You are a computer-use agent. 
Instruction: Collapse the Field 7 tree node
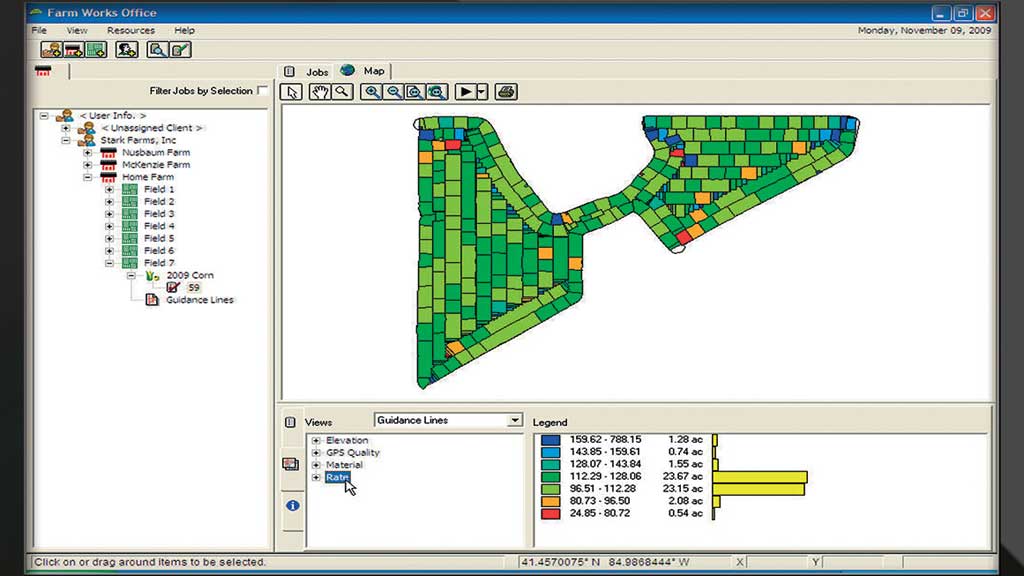pyautogui.click(x=110, y=263)
